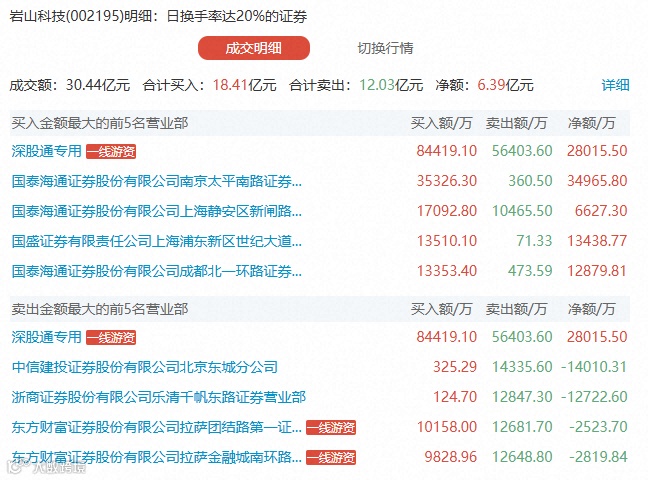Click the buy amount 13353.40
Image resolution: width=648 pixels, height=480 pixels.
click(447, 271)
